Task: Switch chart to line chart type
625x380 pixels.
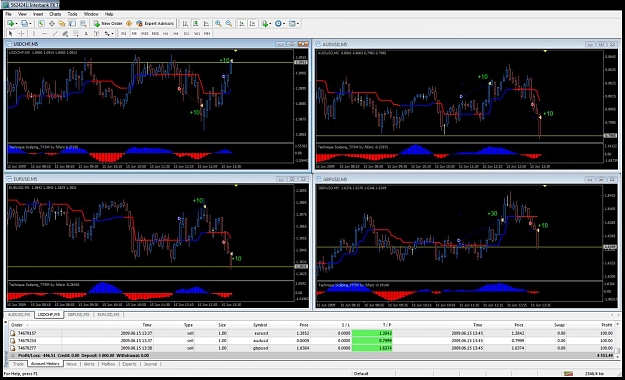Action: tap(206, 24)
